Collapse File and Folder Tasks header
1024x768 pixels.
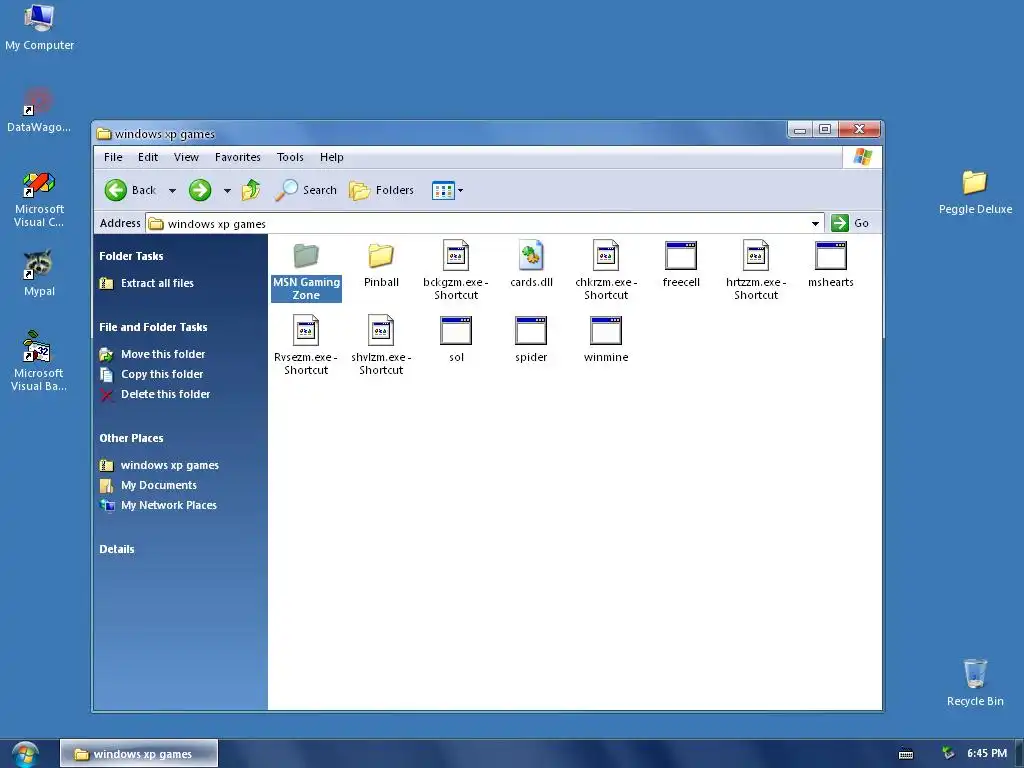pos(153,327)
